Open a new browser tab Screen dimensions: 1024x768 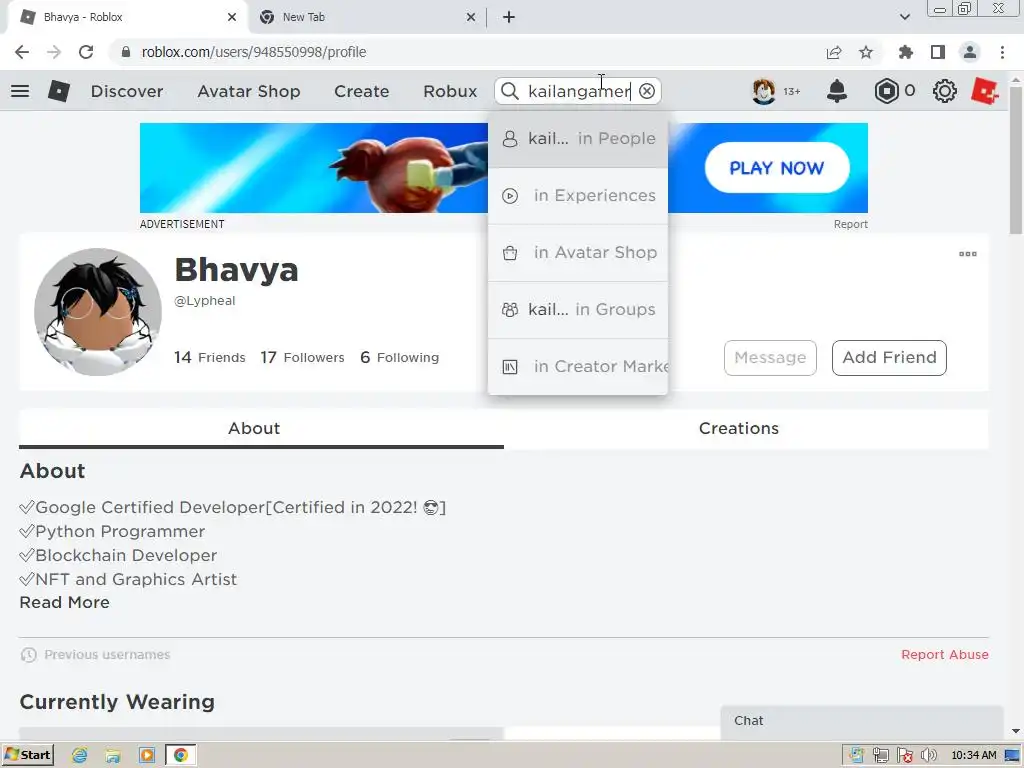tap(509, 17)
